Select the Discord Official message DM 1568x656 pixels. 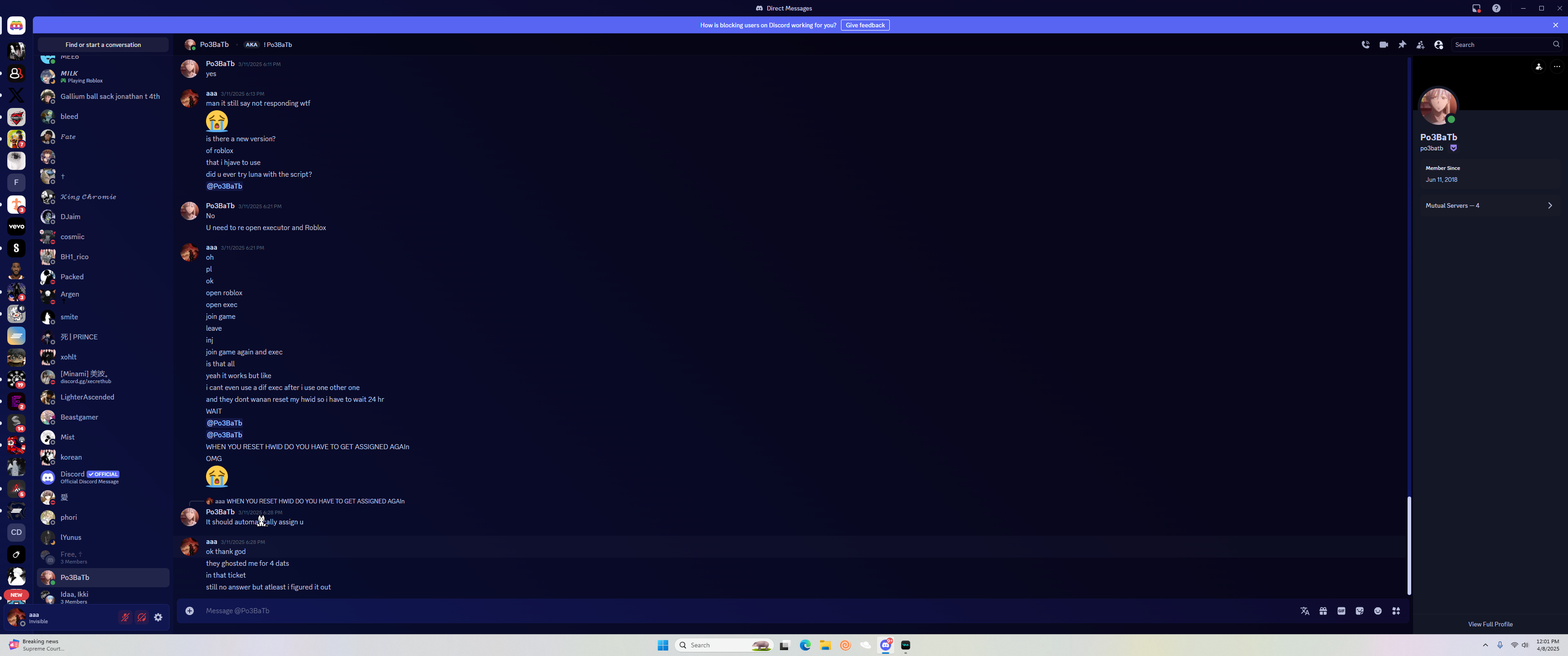pos(89,477)
